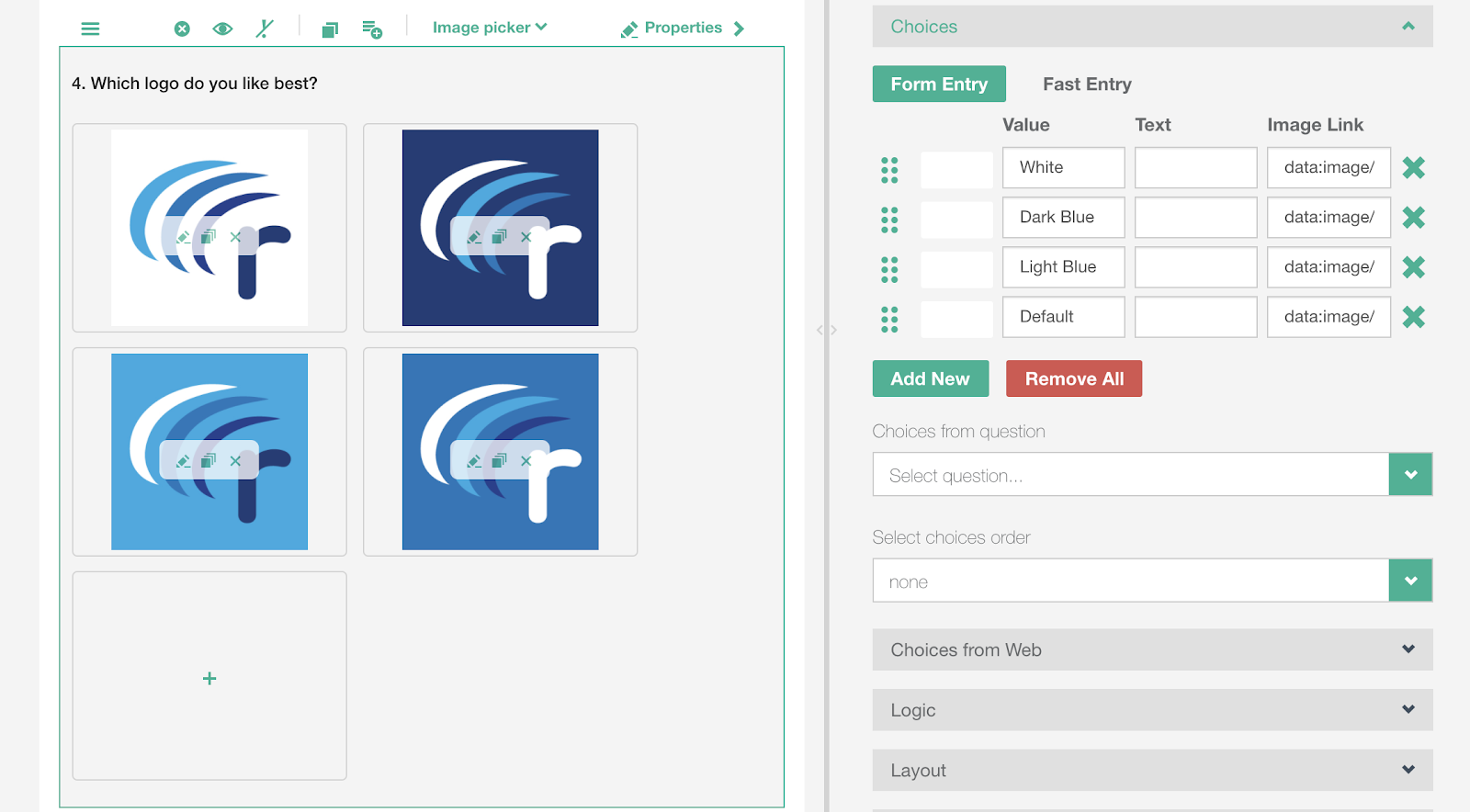Expand the Logic section
1470x812 pixels.
click(1152, 710)
